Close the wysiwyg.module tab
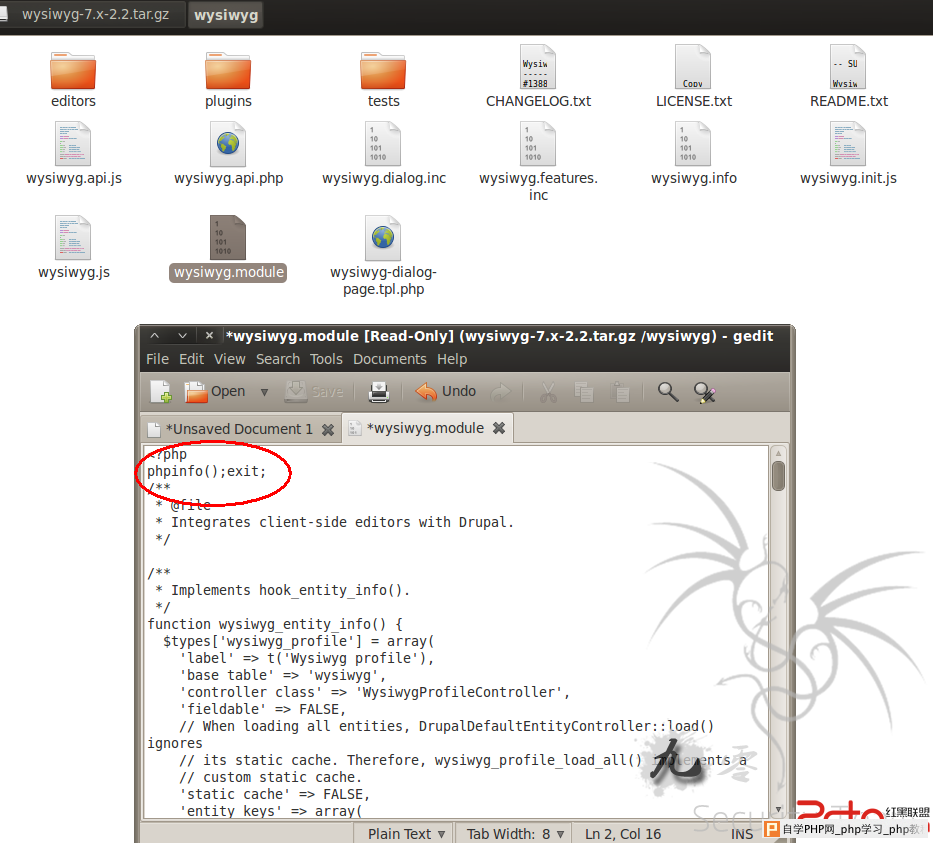This screenshot has width=933, height=843. coord(499,428)
